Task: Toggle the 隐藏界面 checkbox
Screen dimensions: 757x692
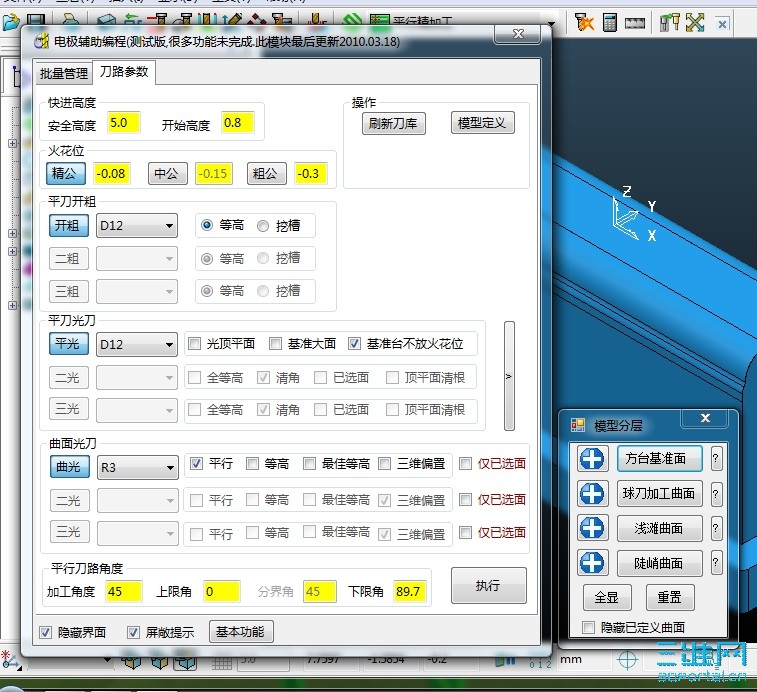Action: point(45,632)
